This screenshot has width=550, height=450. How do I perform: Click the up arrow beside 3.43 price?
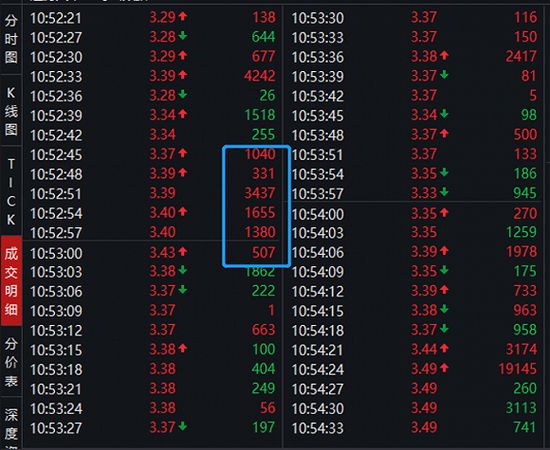[183, 251]
